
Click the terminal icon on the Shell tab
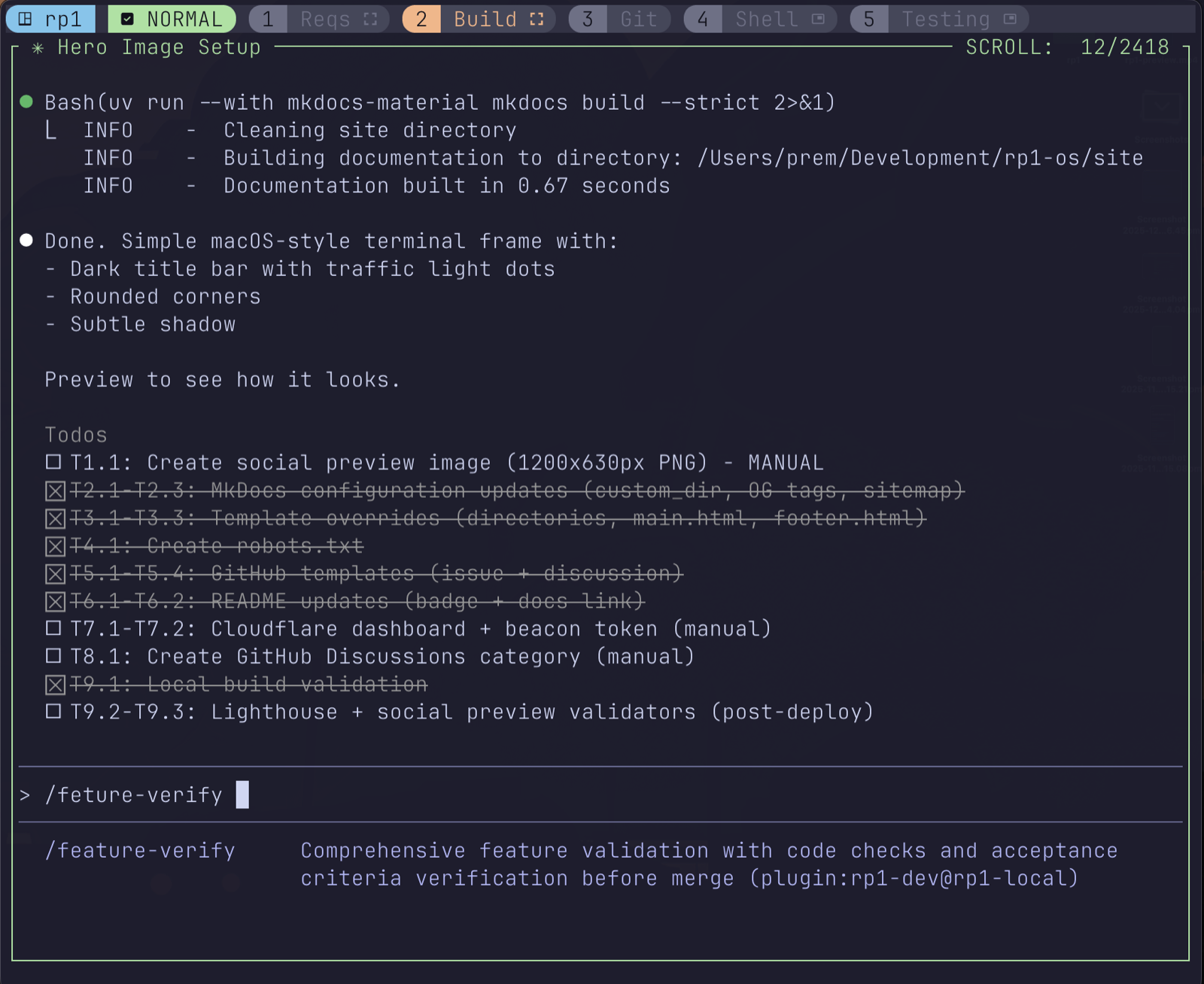tap(818, 19)
